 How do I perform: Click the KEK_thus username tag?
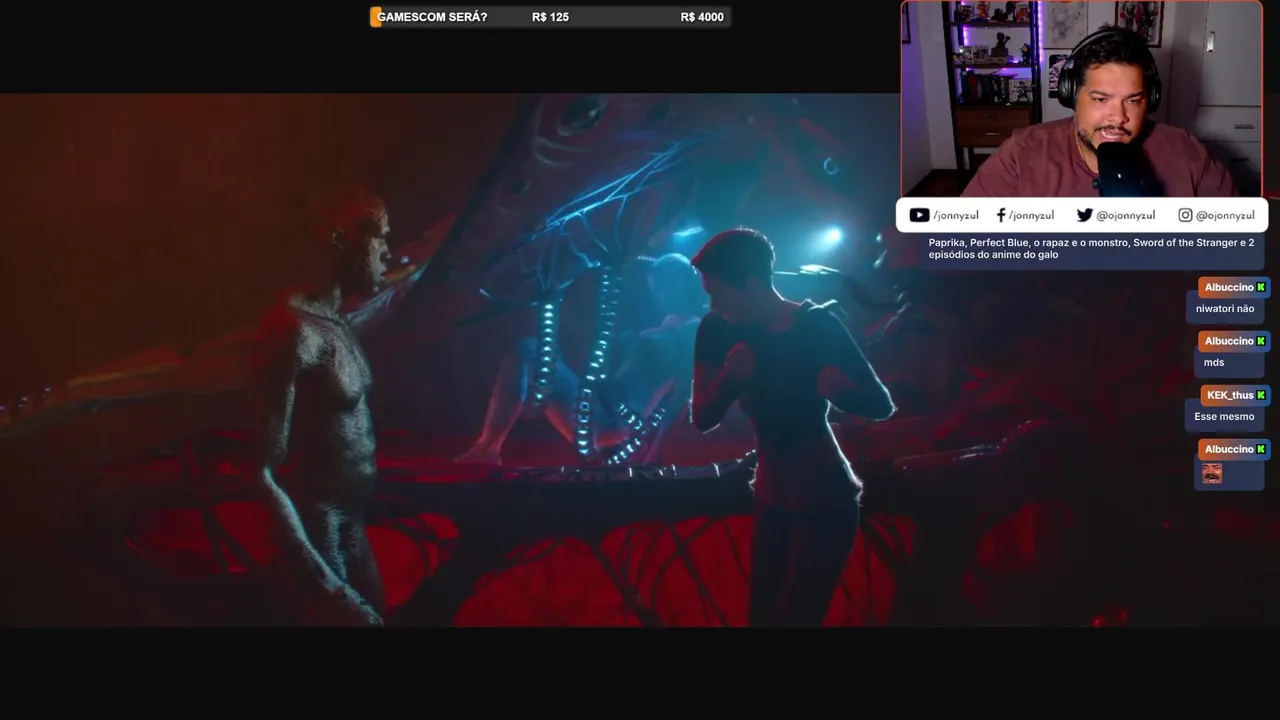1230,395
